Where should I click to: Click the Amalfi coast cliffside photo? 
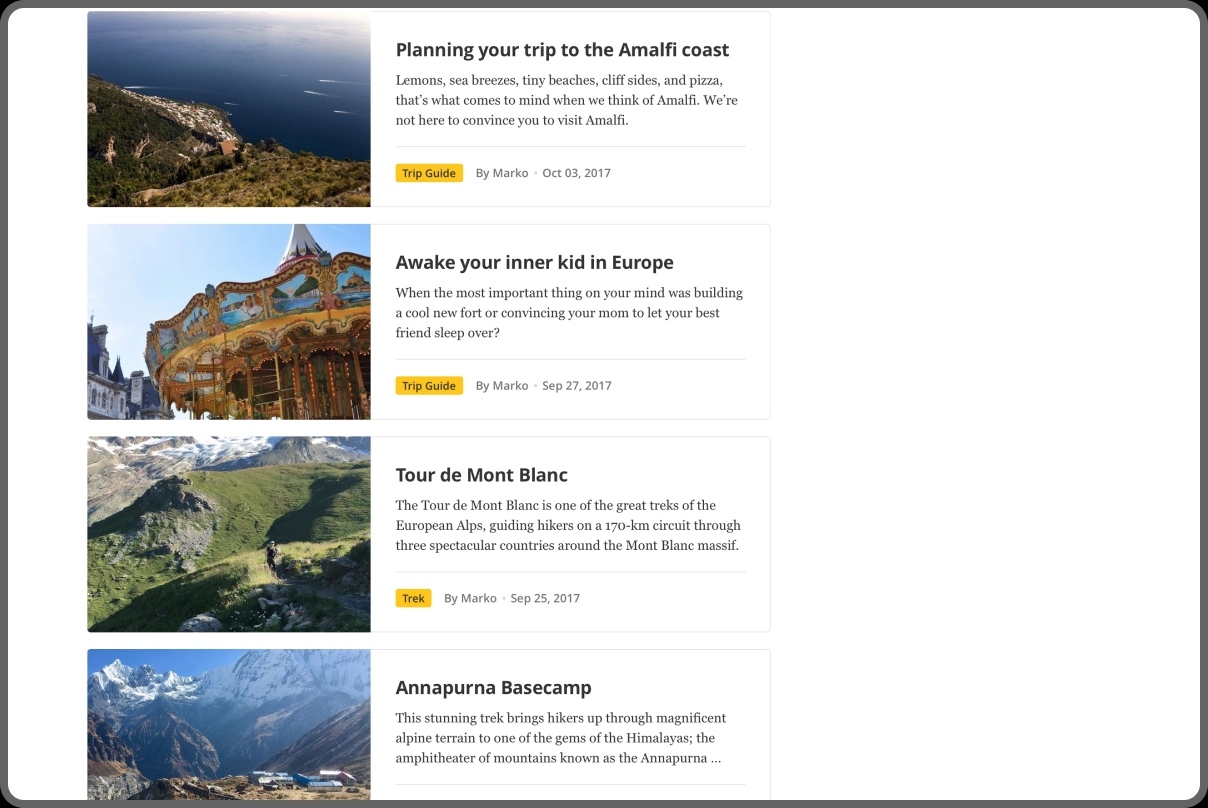pyautogui.click(x=229, y=109)
